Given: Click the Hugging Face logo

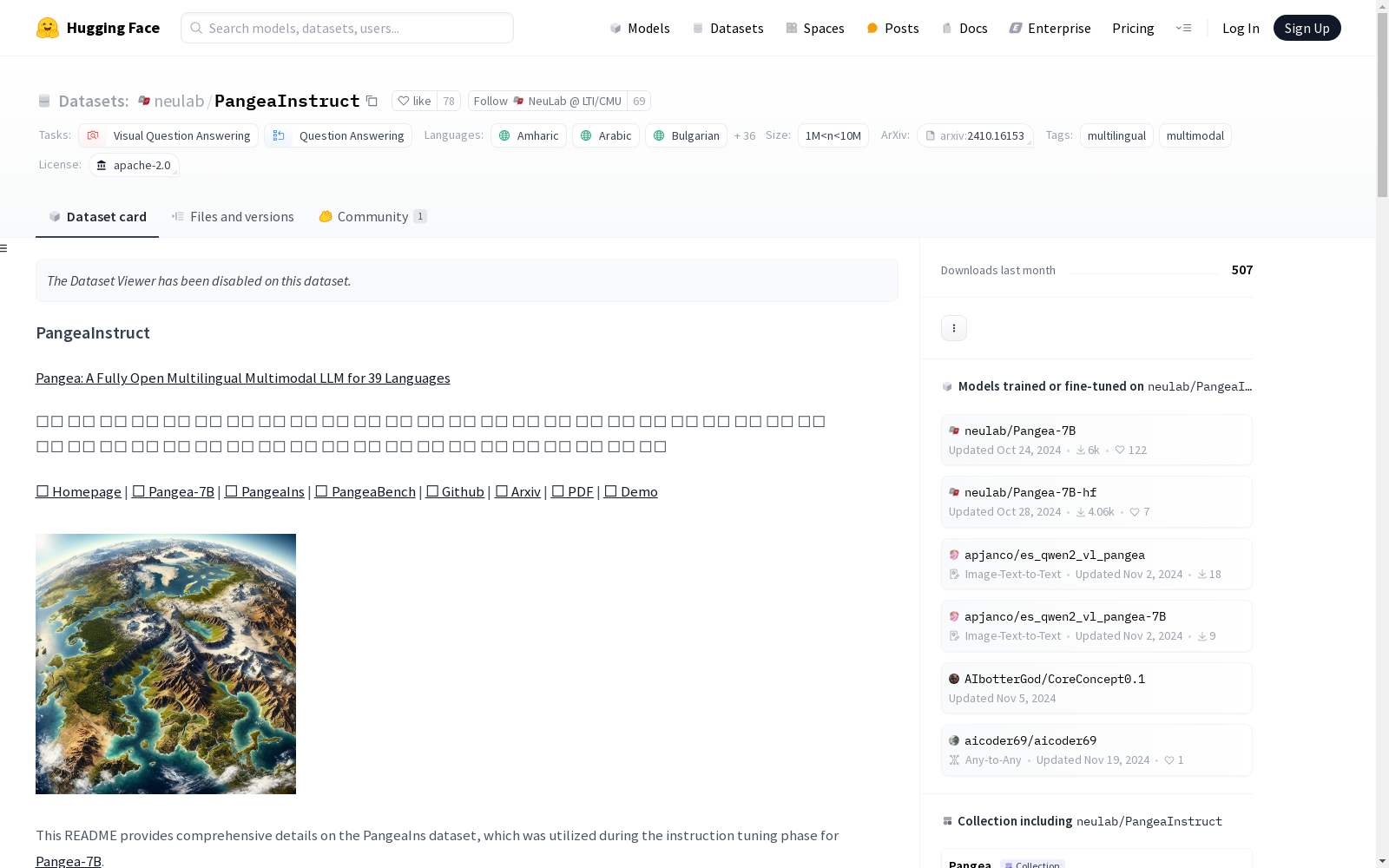Looking at the screenshot, I should point(98,28).
